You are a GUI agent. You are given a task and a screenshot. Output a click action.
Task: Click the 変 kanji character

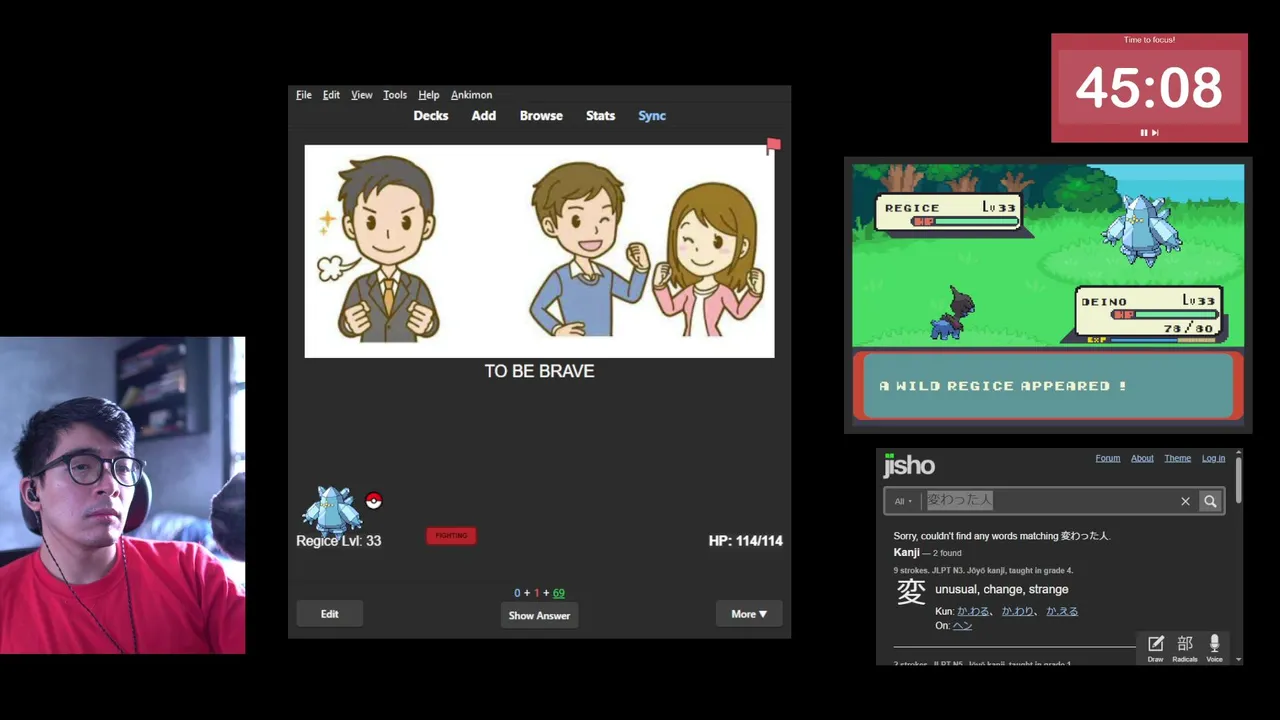911,592
